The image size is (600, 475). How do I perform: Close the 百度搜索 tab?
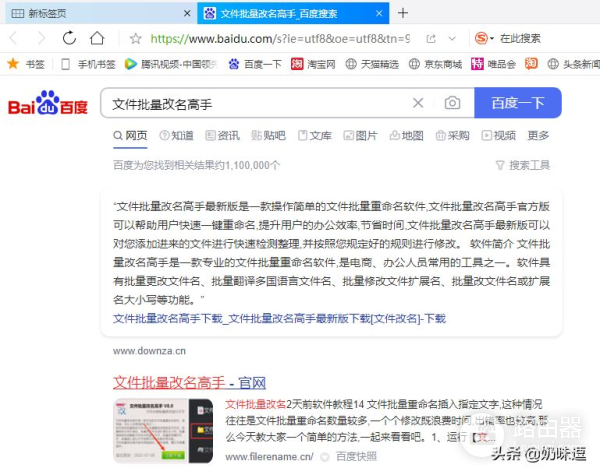[379, 14]
